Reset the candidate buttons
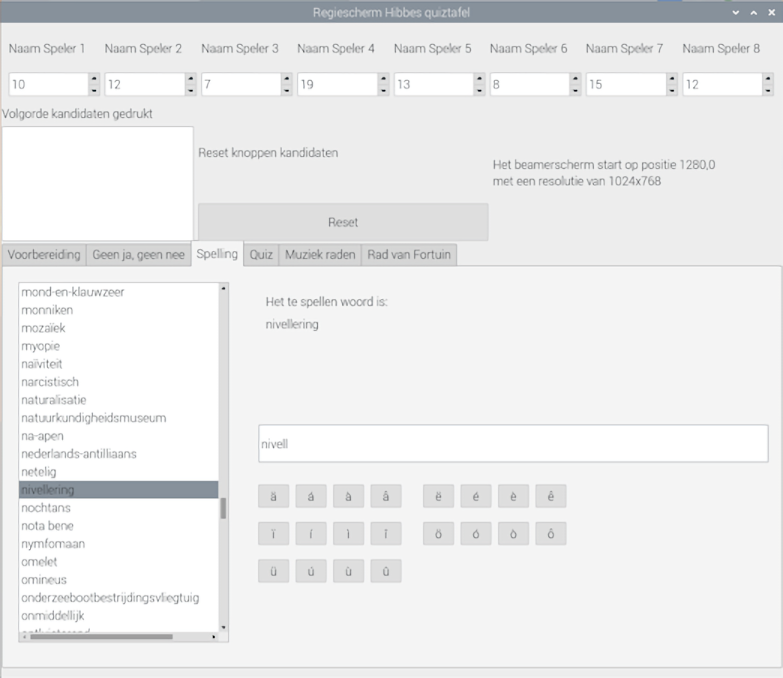 [x=342, y=222]
